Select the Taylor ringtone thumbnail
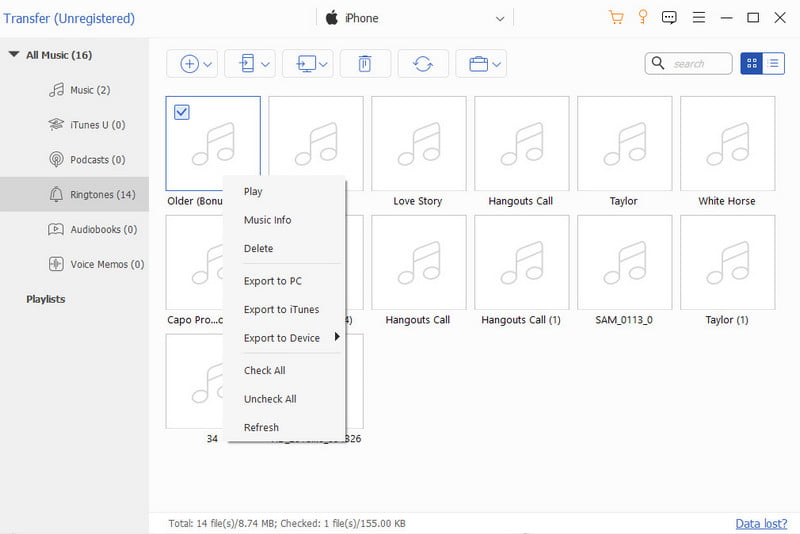This screenshot has height=534, width=800. (x=624, y=143)
